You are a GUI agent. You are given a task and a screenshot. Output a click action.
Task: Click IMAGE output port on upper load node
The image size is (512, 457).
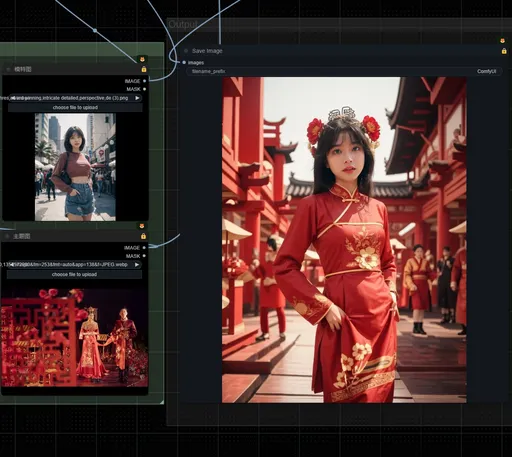[x=144, y=81]
